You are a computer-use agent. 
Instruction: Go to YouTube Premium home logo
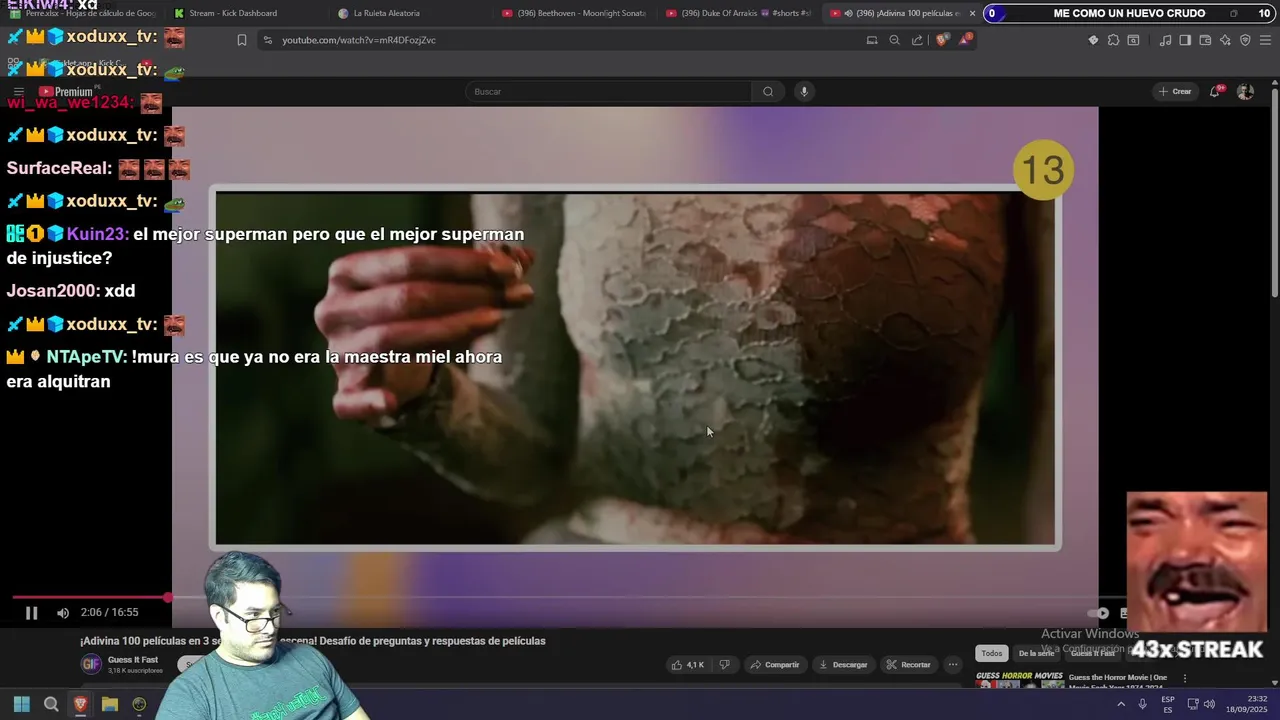point(66,92)
